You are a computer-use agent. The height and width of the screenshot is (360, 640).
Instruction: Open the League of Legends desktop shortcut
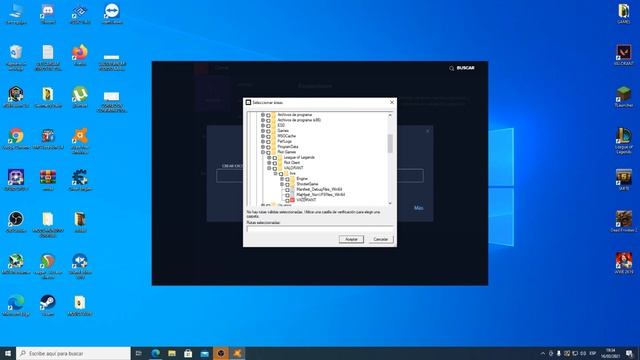pyautogui.click(x=624, y=140)
